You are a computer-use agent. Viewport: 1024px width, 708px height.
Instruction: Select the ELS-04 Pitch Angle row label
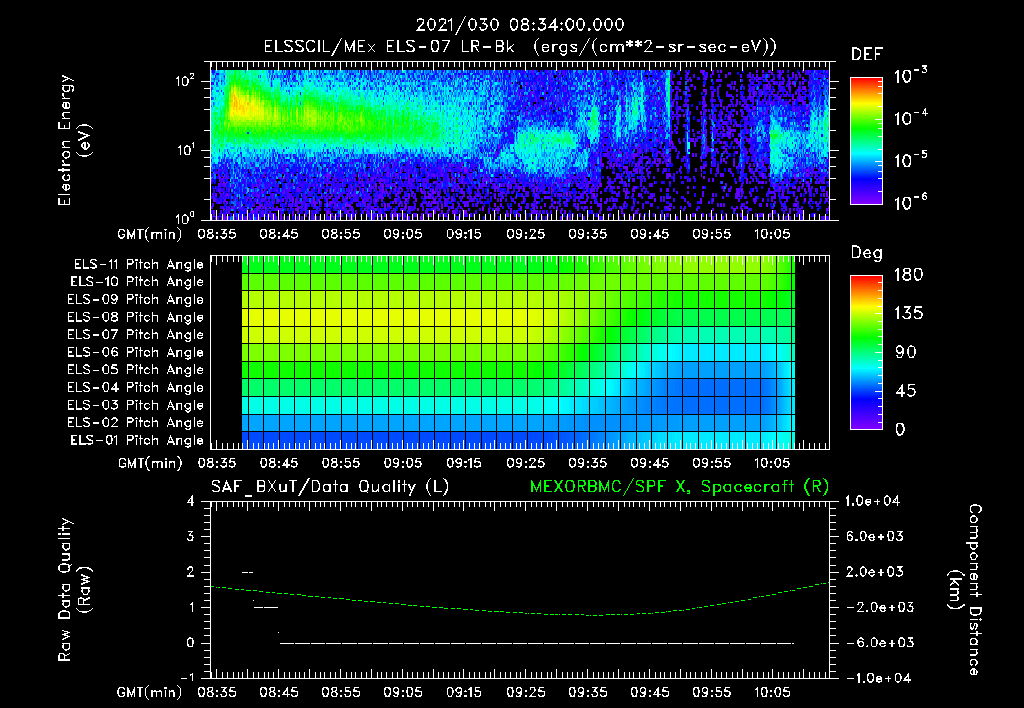[135, 387]
